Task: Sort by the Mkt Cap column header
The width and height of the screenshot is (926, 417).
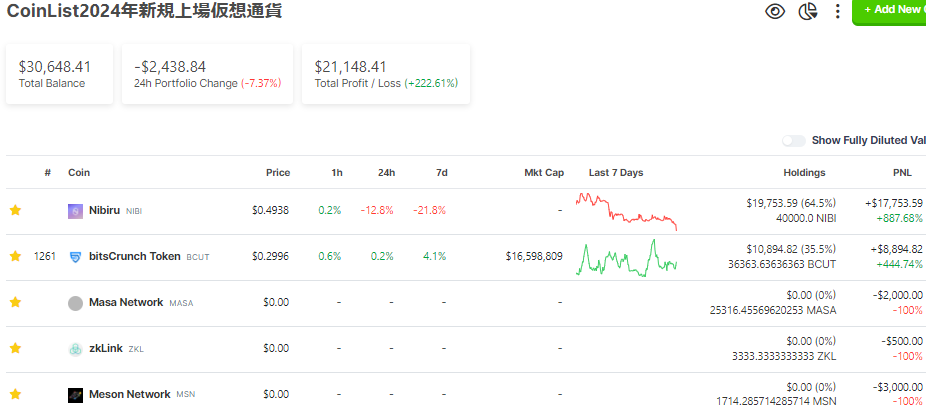Action: 544,172
